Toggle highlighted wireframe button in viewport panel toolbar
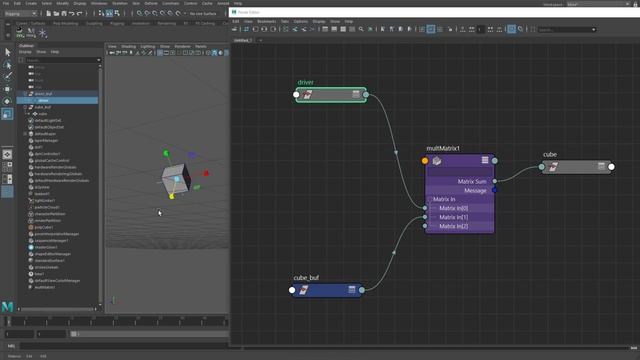This screenshot has width=640, height=360. (214, 53)
